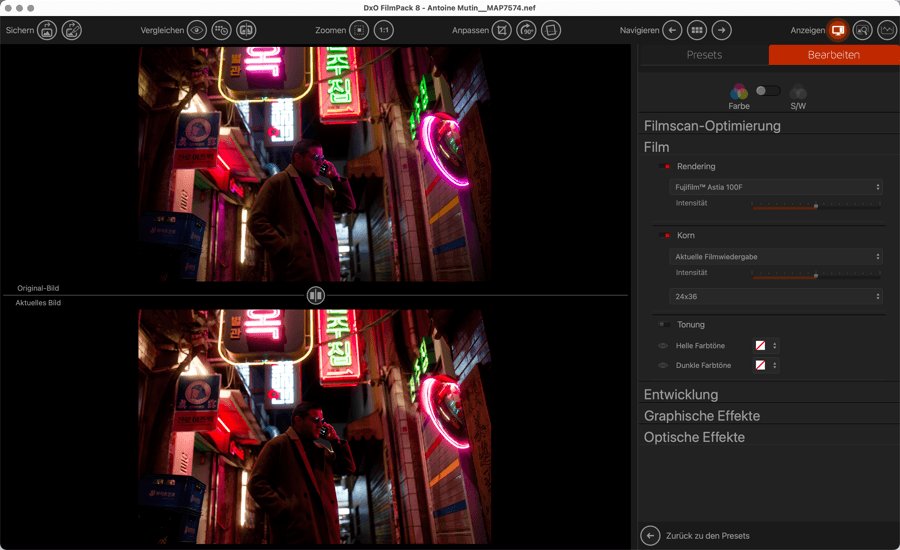This screenshot has width=900, height=550.
Task: Toggle between Farbe and S/W mode
Action: click(x=768, y=91)
